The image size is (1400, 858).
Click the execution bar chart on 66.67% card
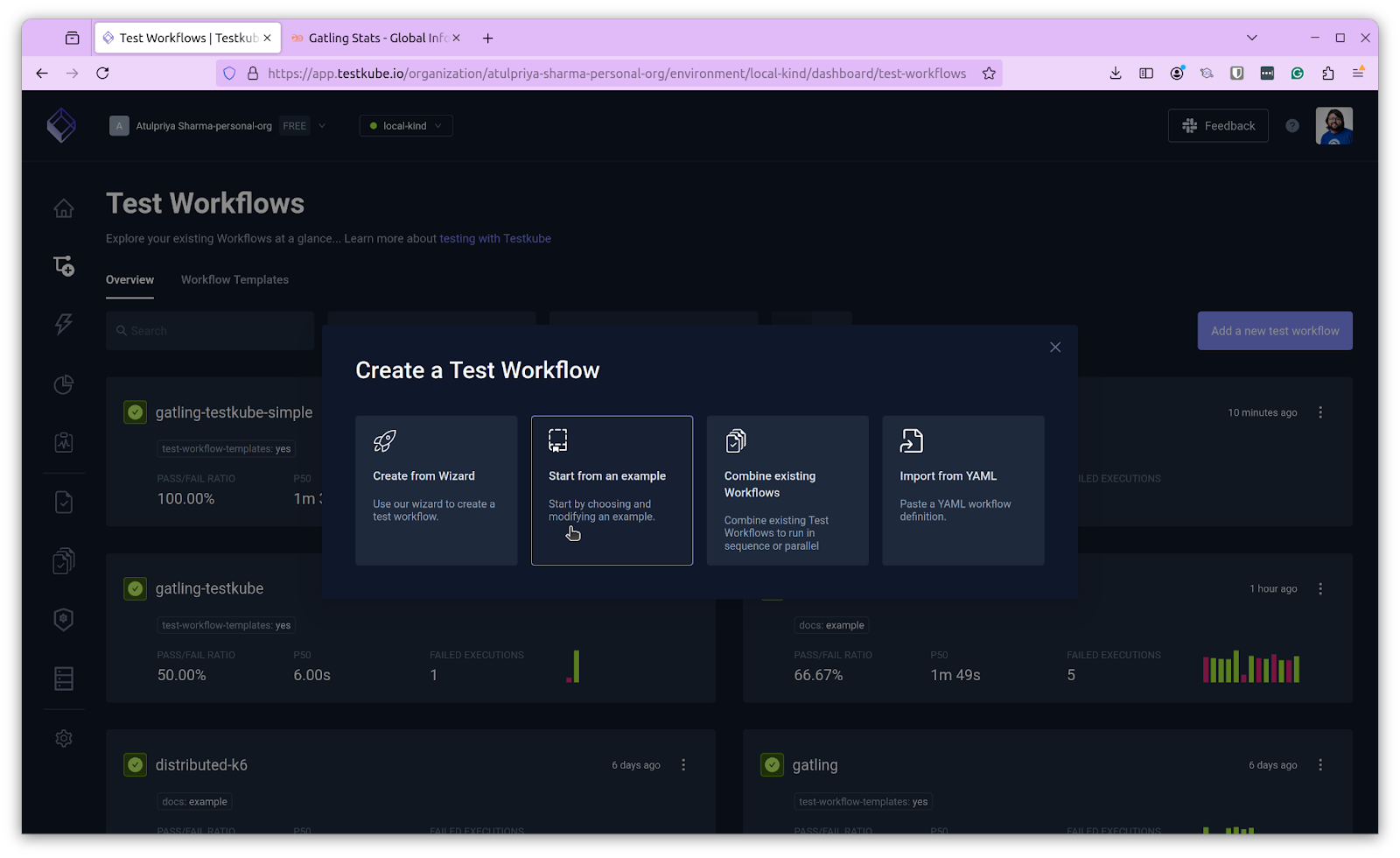click(x=1251, y=666)
